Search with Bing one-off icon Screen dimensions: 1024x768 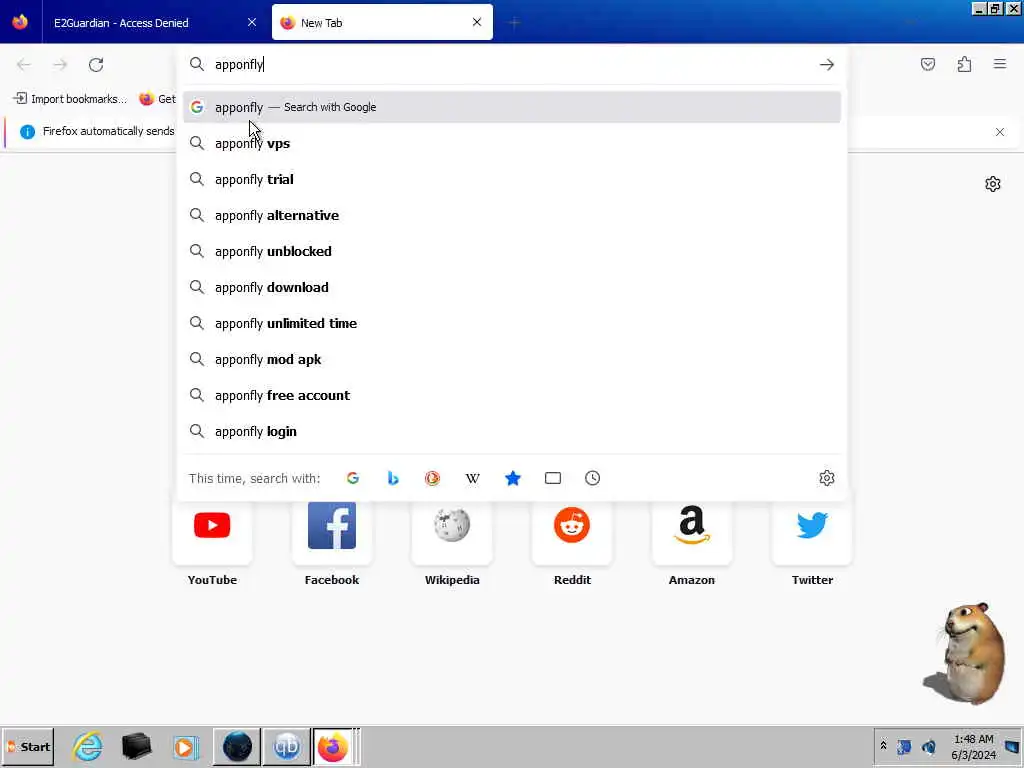[392, 478]
